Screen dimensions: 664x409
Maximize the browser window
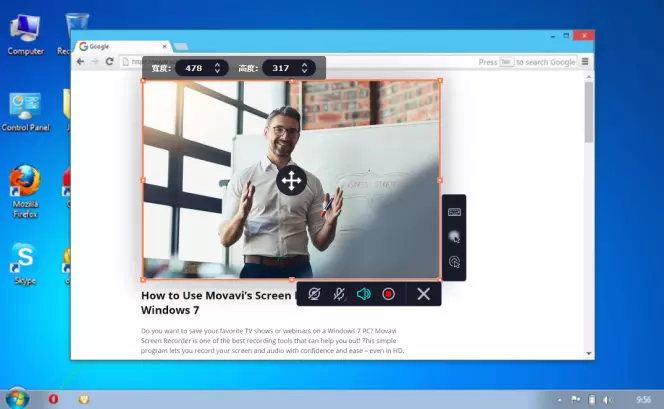pyautogui.click(x=566, y=36)
